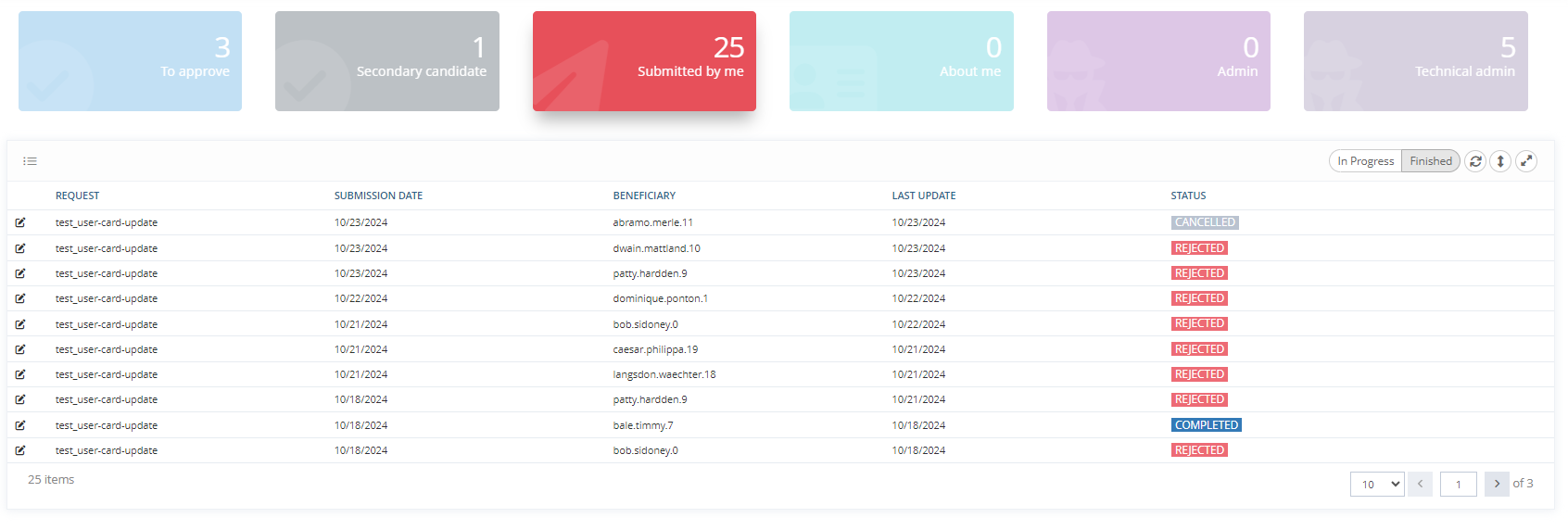
Task: Select the To approve tile
Action: [x=130, y=61]
